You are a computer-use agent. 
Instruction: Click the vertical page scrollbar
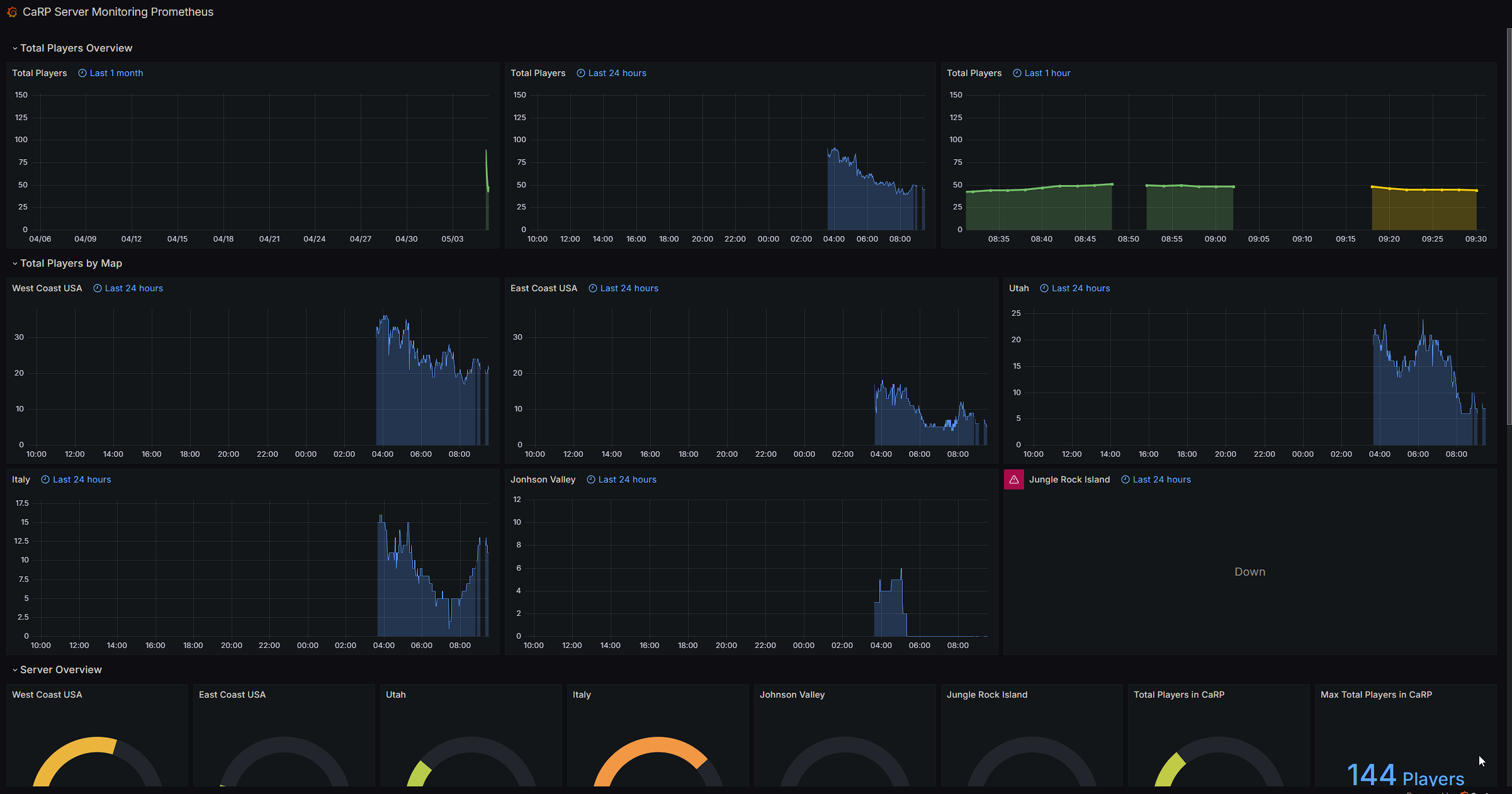tap(1509, 226)
